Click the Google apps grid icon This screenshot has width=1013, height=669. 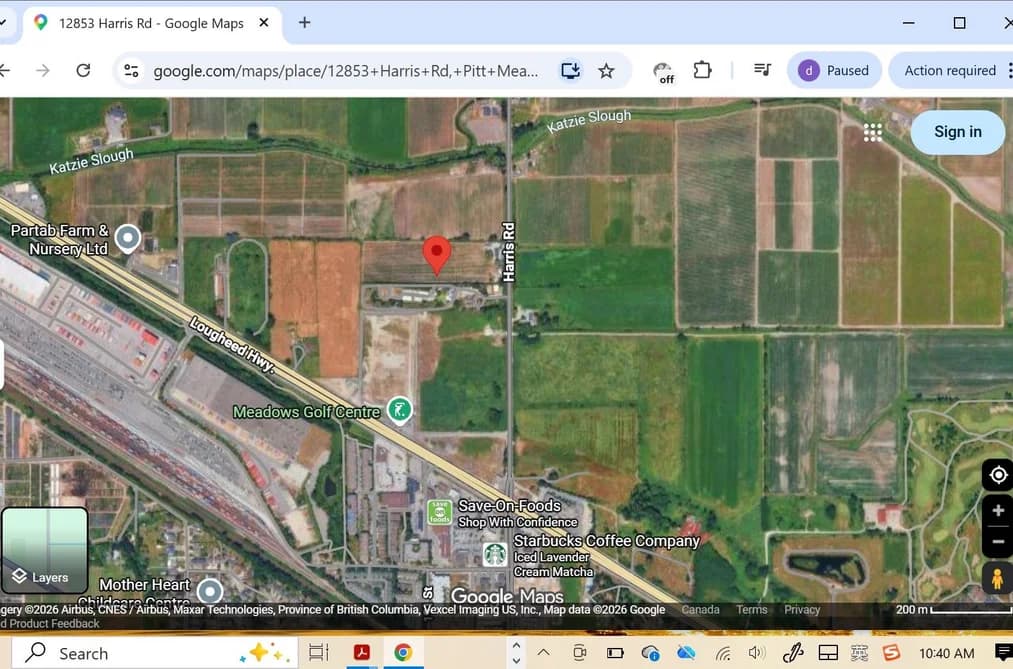coord(873,132)
